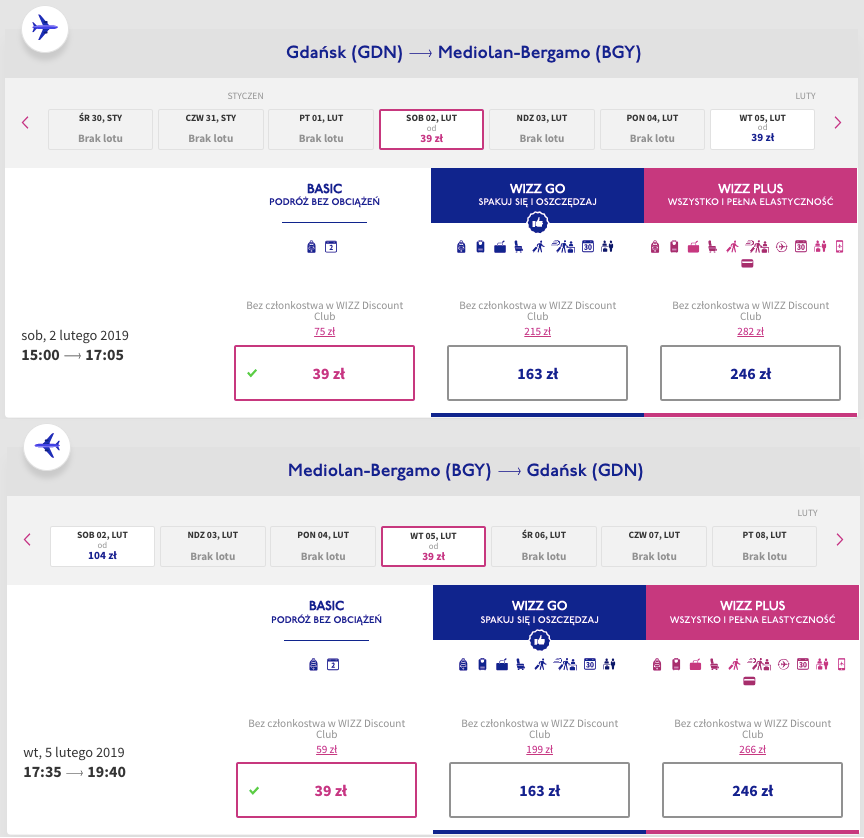Select the 246 zł WIZZ Plus outbound fare
The height and width of the screenshot is (838, 864).
coord(751,374)
